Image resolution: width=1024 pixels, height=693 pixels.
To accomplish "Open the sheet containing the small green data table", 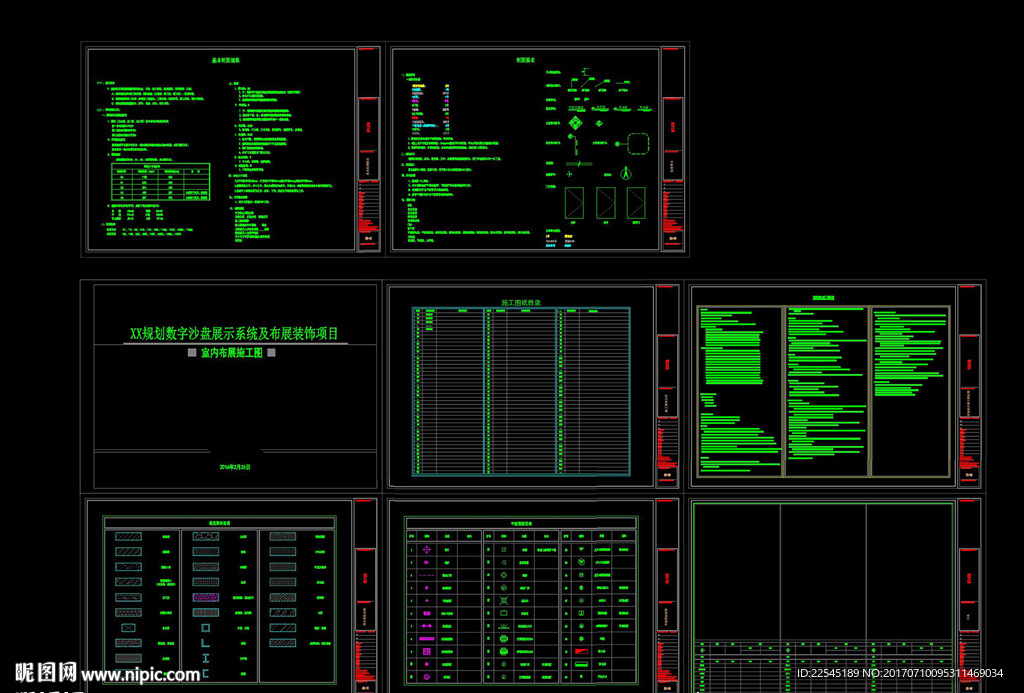I will [233, 149].
